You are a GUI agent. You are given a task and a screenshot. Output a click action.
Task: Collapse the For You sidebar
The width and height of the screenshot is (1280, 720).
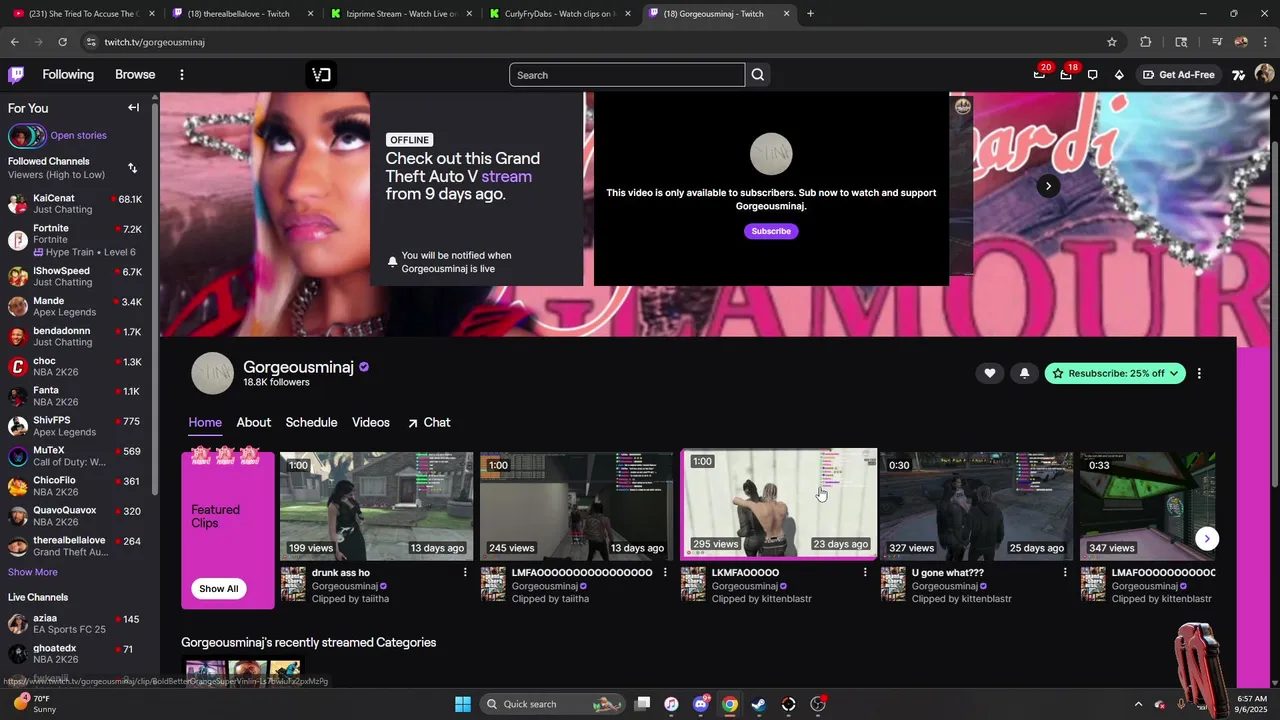coord(133,108)
